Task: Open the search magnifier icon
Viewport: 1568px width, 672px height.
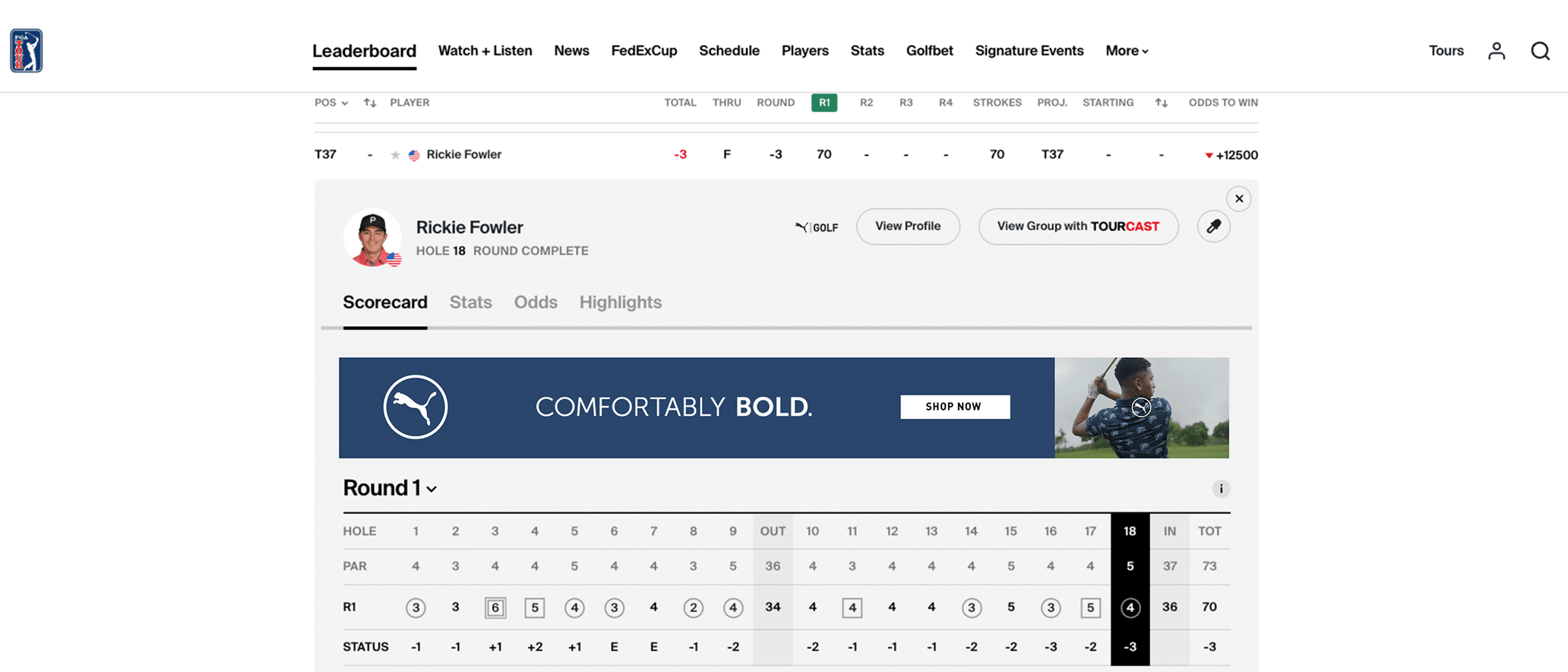Action: [x=1540, y=51]
